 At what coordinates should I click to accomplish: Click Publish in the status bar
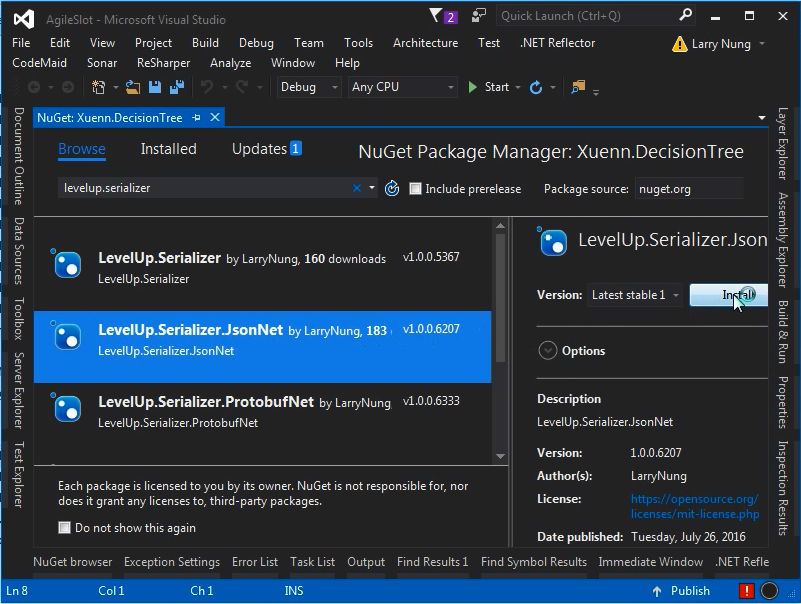pos(690,591)
